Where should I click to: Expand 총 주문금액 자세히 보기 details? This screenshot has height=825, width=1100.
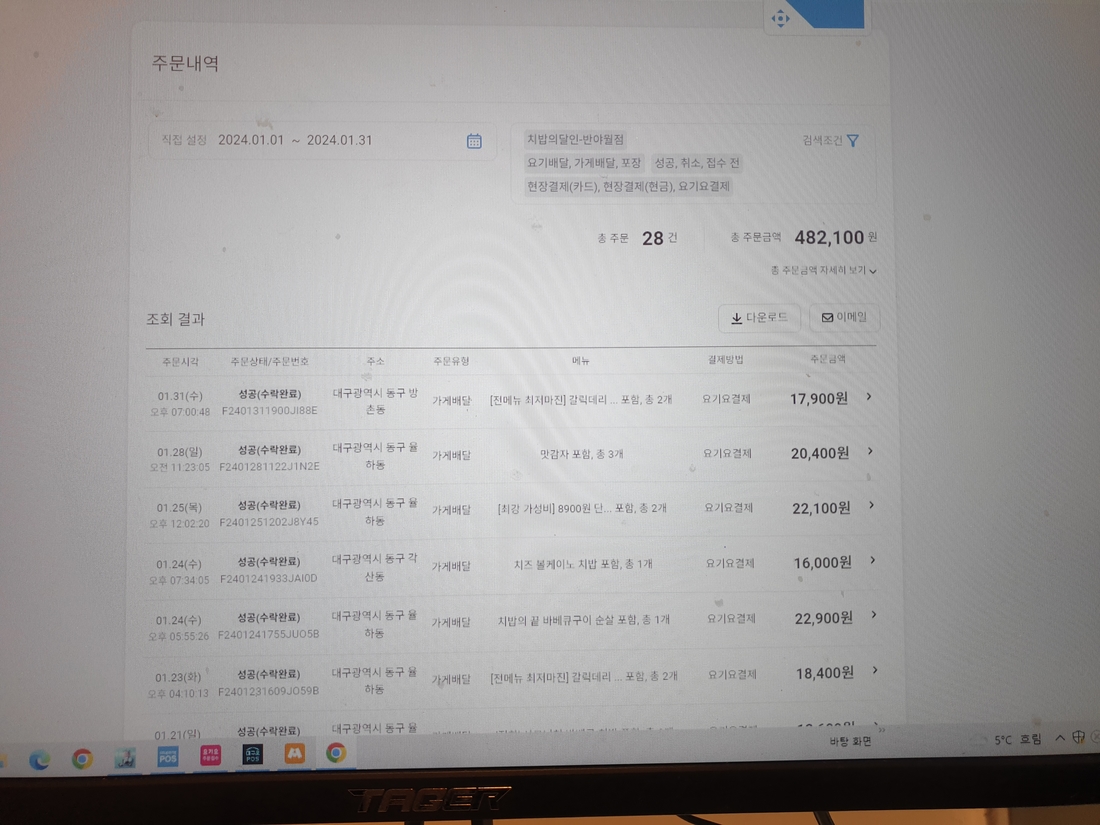(823, 270)
